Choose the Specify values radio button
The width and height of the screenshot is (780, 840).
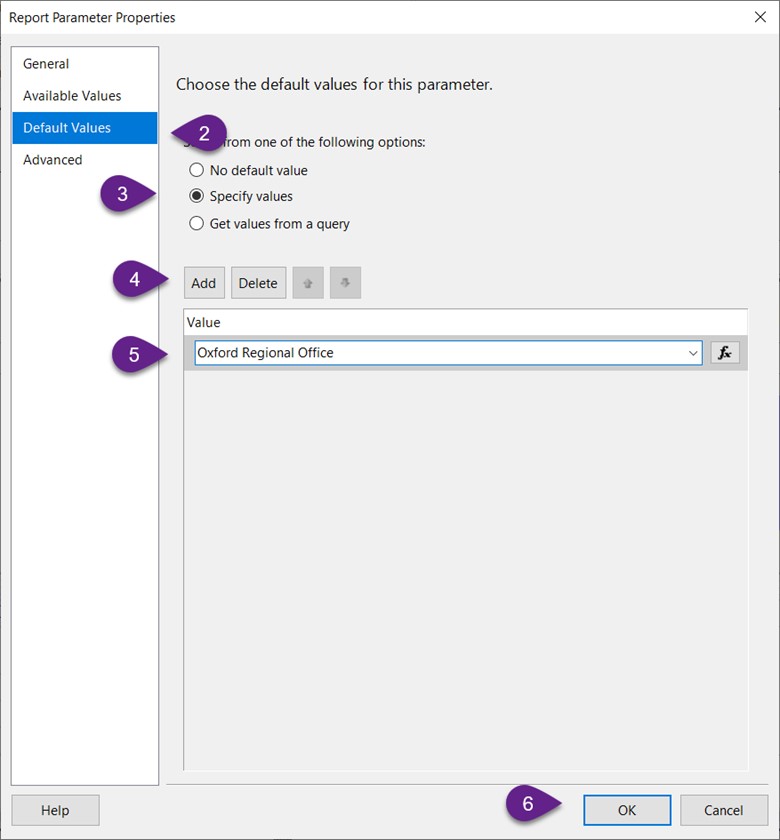pyautogui.click(x=197, y=196)
